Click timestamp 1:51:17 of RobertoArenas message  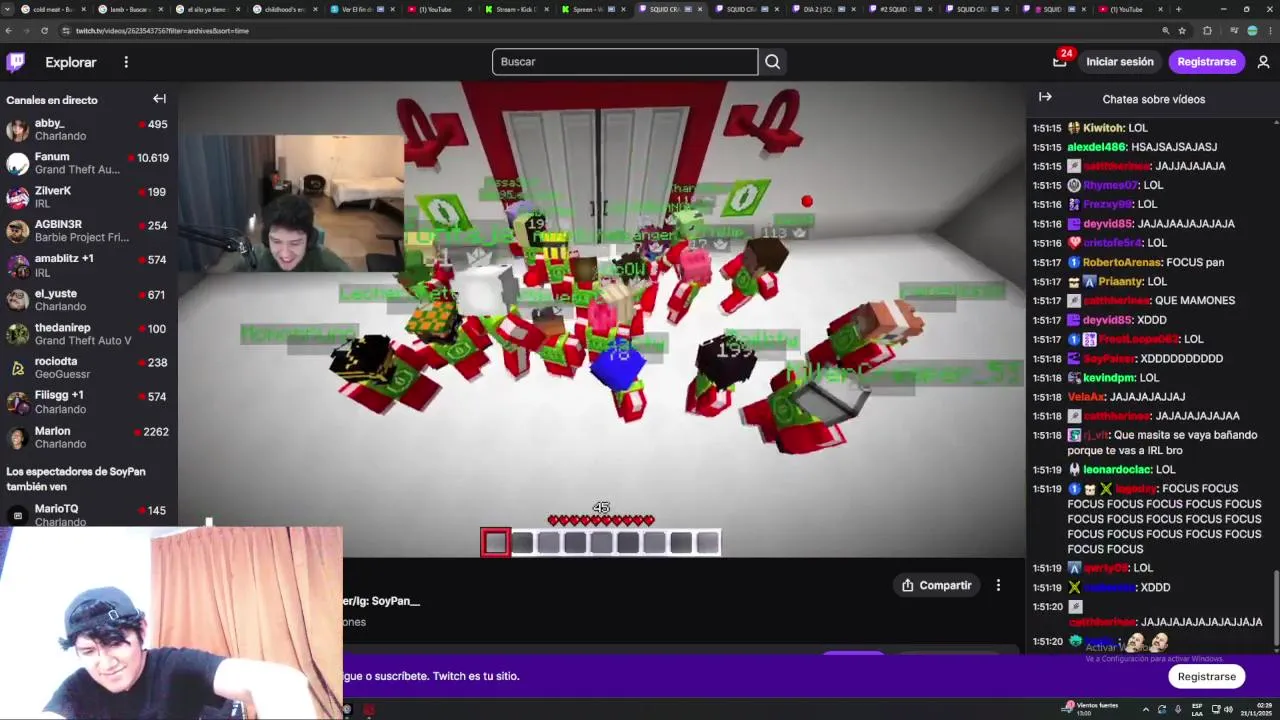(1047, 262)
